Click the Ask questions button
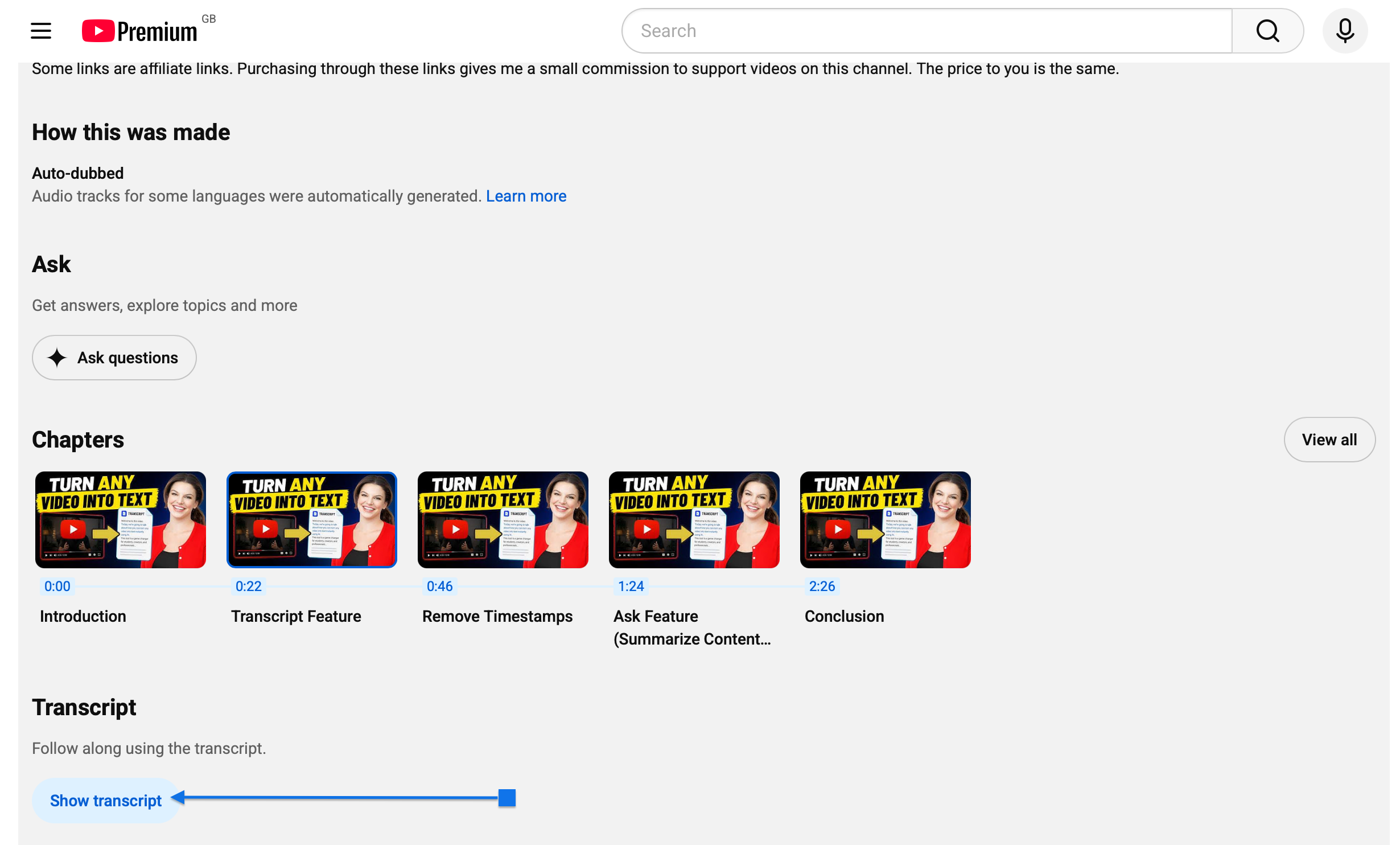Viewport: 1400px width, 845px height. pos(114,358)
